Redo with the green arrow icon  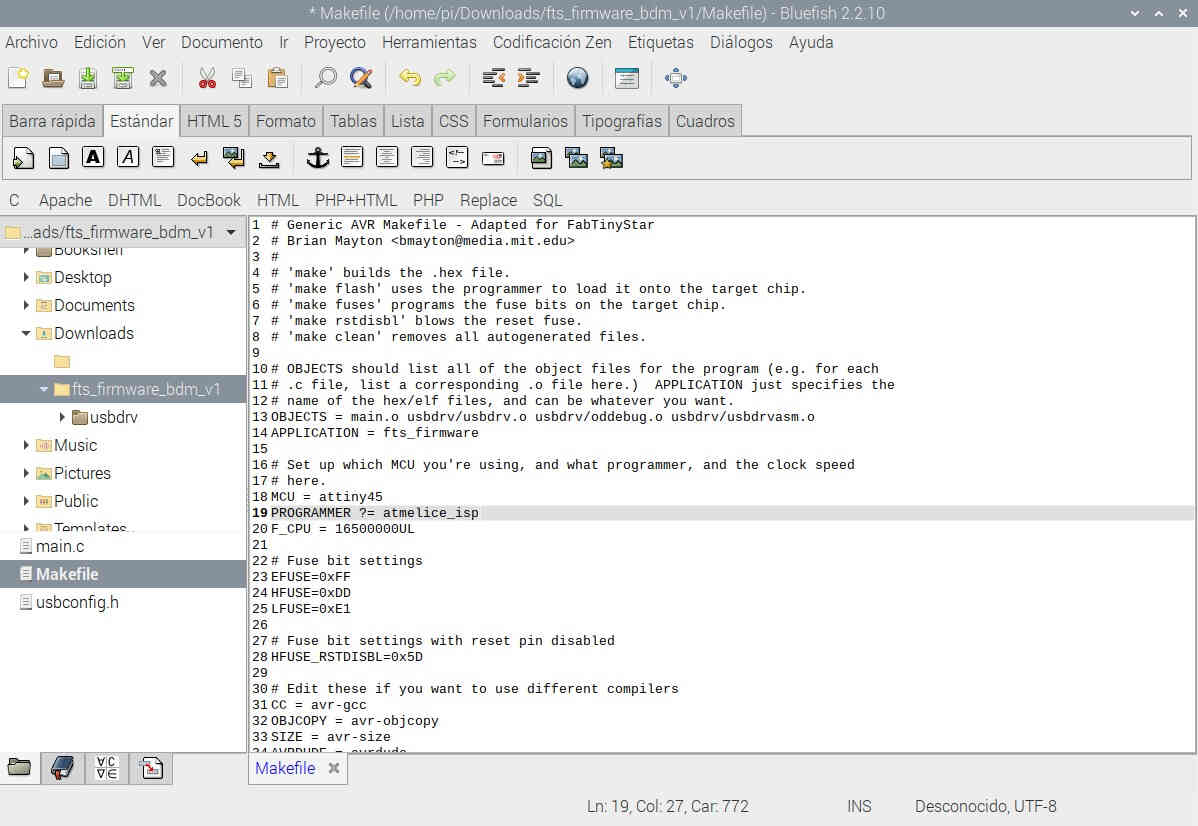pyautogui.click(x=445, y=77)
